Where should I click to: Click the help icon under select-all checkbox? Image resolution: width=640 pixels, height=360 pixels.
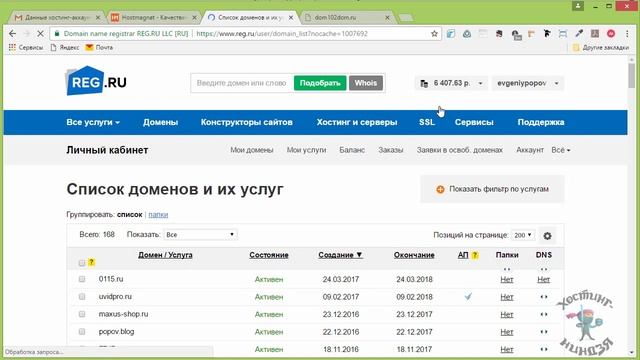[91, 262]
